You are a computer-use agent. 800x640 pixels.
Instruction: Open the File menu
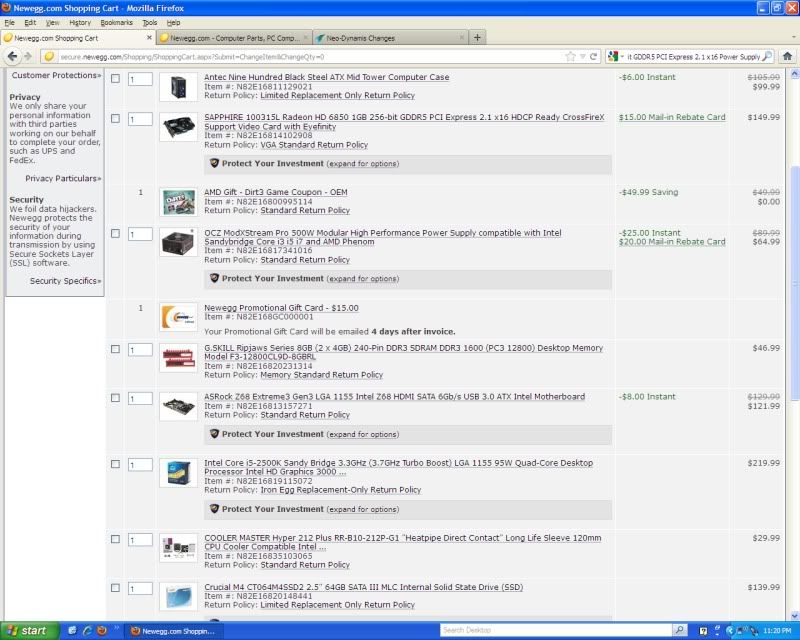(10, 23)
